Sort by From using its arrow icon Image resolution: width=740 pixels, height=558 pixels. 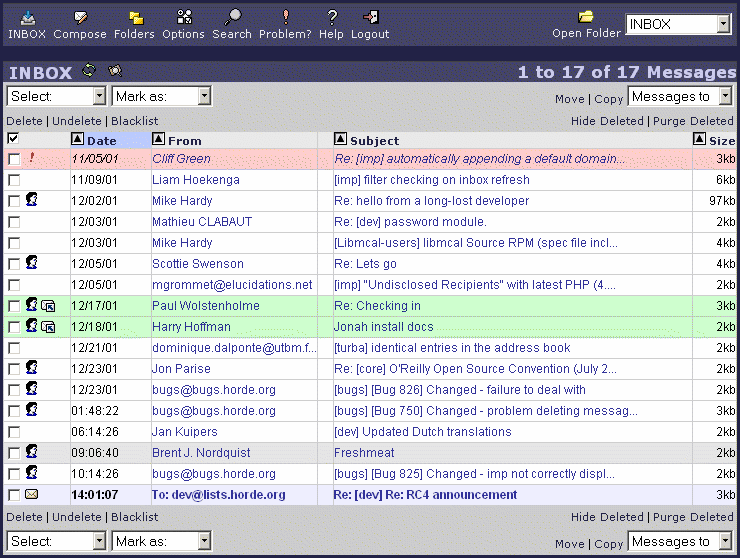point(158,139)
